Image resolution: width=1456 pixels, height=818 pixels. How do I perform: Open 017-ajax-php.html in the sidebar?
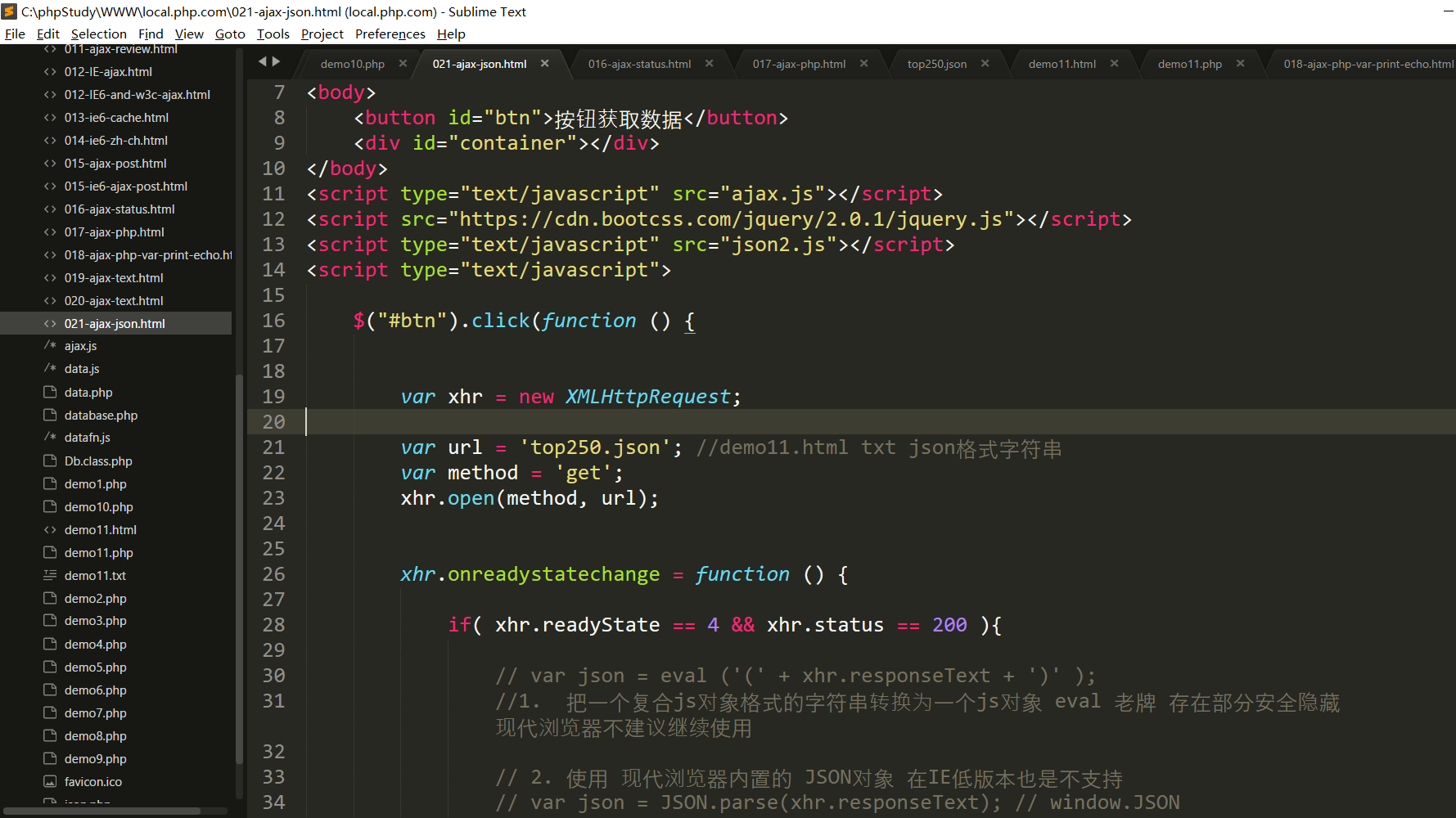coord(114,232)
